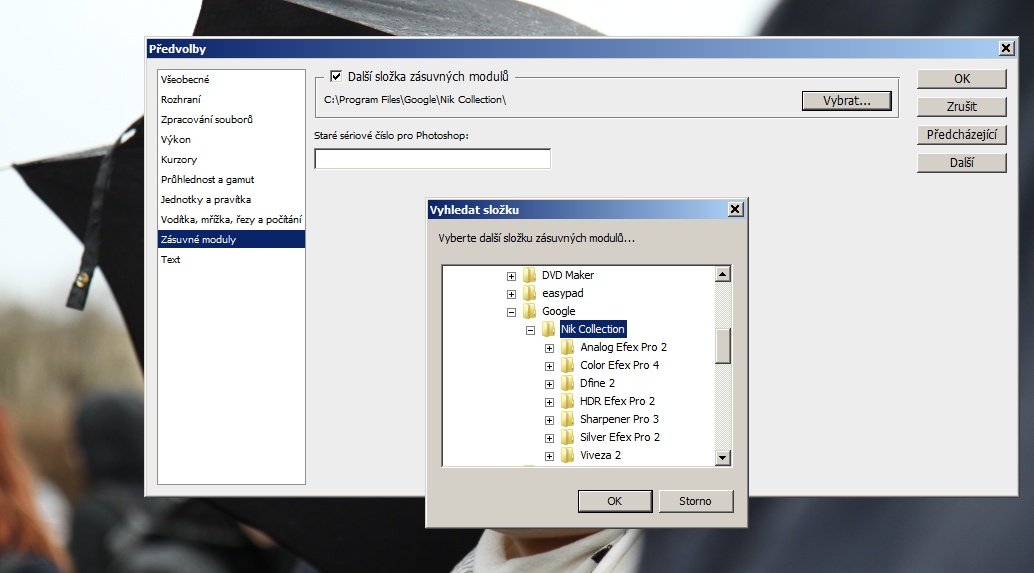The image size is (1034, 573).
Task: Click the HDR Efex Pro 2 folder icon
Action: point(568,401)
